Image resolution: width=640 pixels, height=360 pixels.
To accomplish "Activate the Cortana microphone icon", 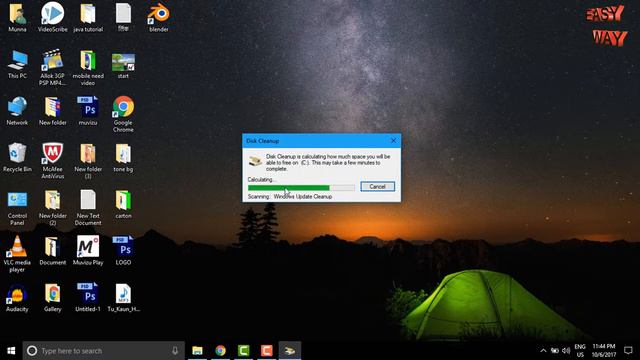I will click(x=175, y=351).
